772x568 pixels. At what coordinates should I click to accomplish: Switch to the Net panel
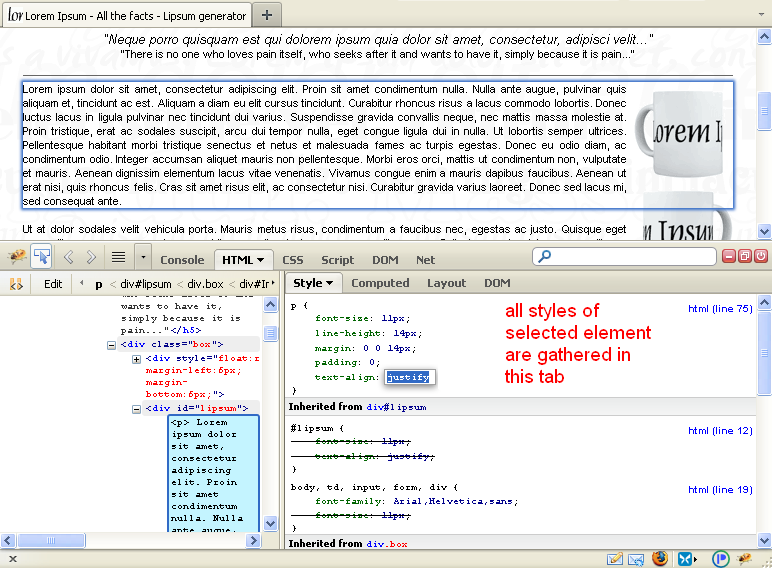[425, 260]
